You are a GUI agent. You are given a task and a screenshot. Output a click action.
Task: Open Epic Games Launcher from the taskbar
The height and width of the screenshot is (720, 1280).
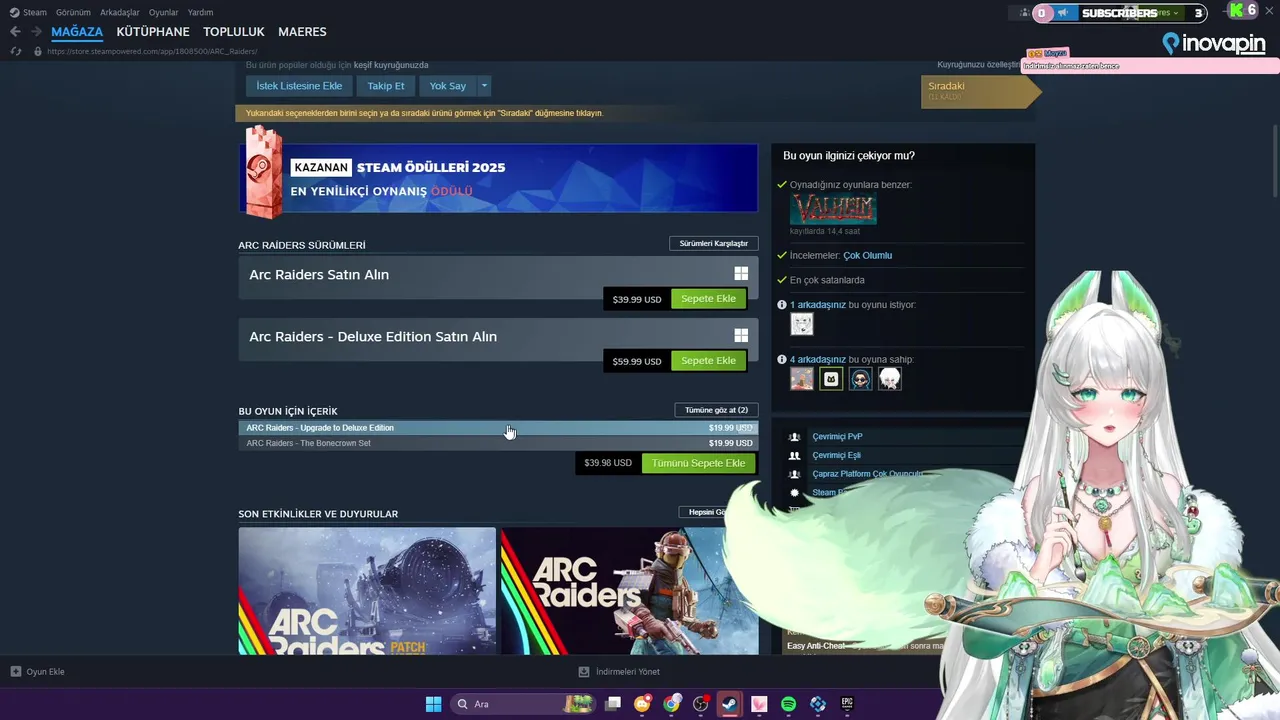tap(847, 704)
